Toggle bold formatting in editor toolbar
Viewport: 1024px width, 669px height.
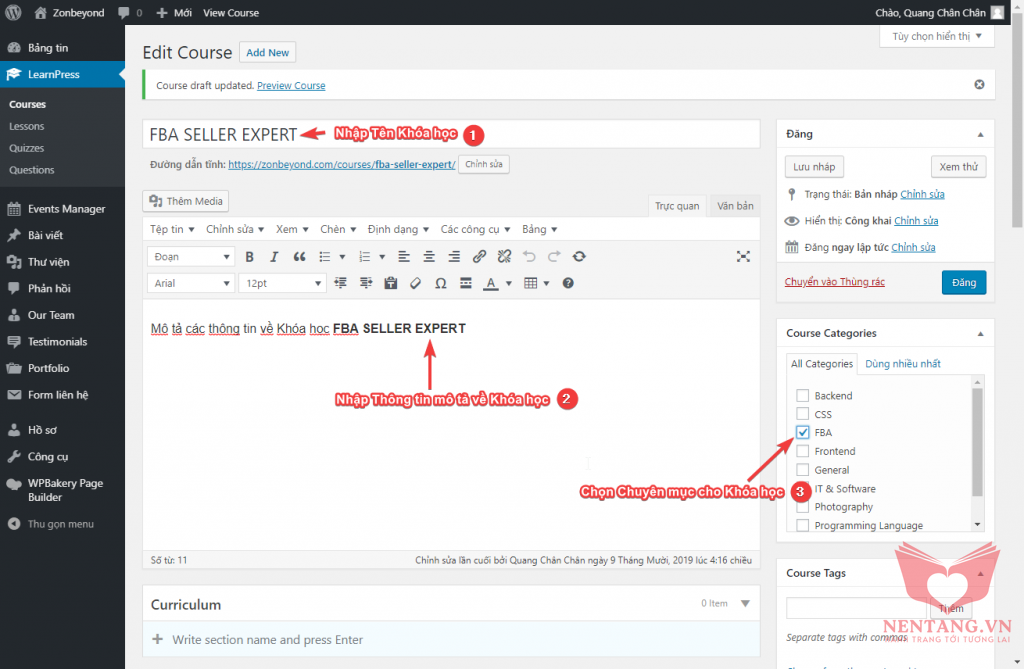tap(250, 257)
